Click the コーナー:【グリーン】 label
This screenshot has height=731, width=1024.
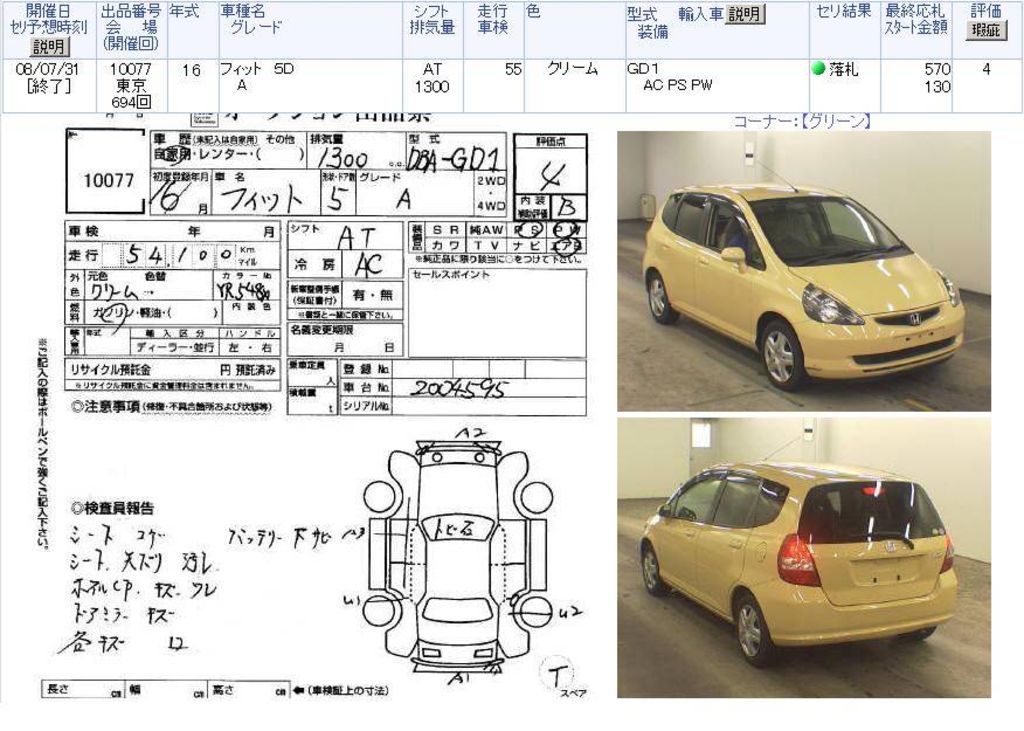click(802, 121)
